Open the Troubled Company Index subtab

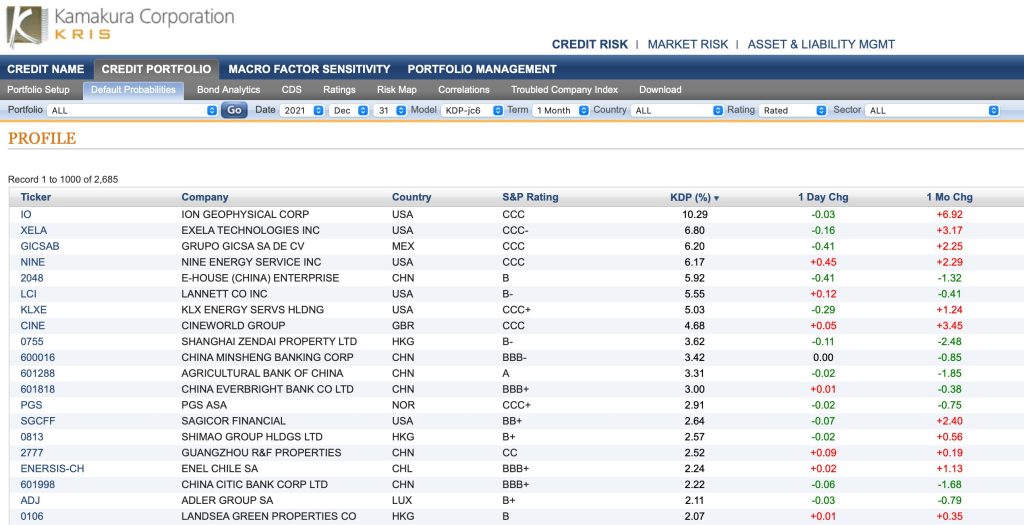[x=564, y=90]
